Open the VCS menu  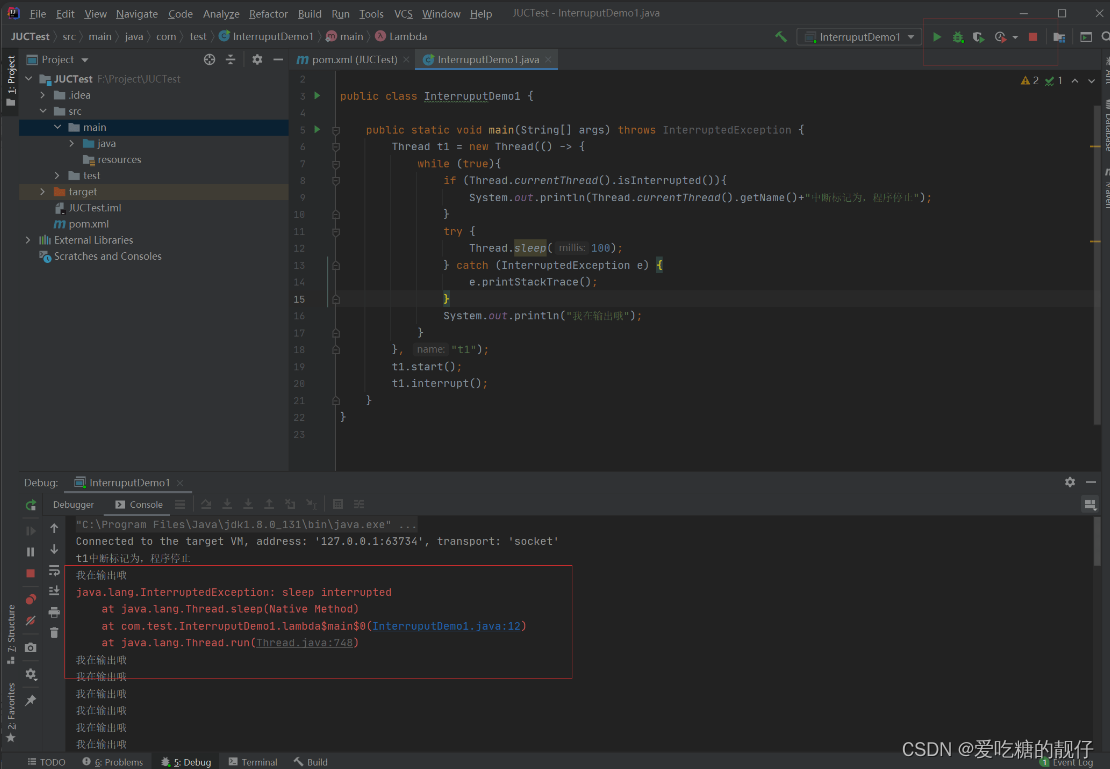tap(403, 13)
